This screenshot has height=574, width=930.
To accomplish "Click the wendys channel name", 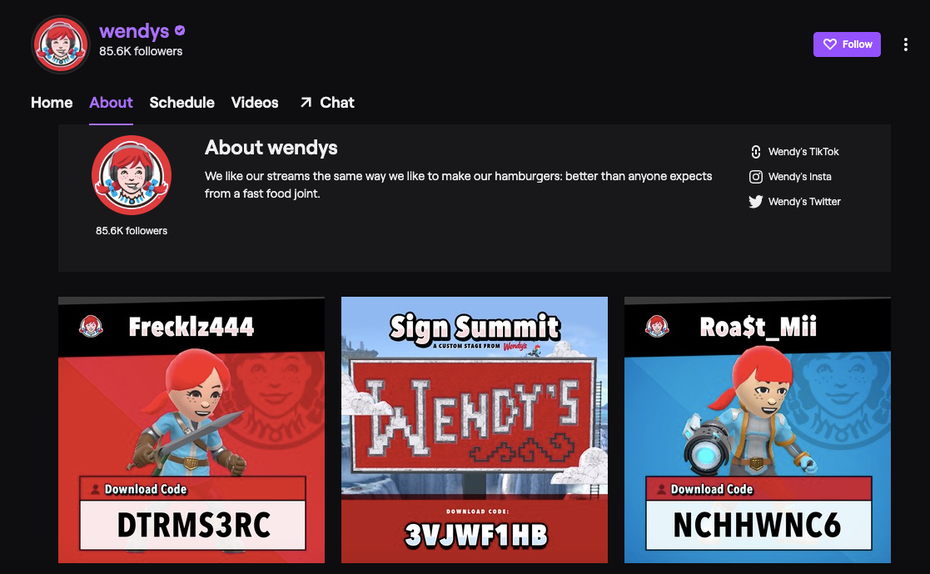I will point(134,31).
